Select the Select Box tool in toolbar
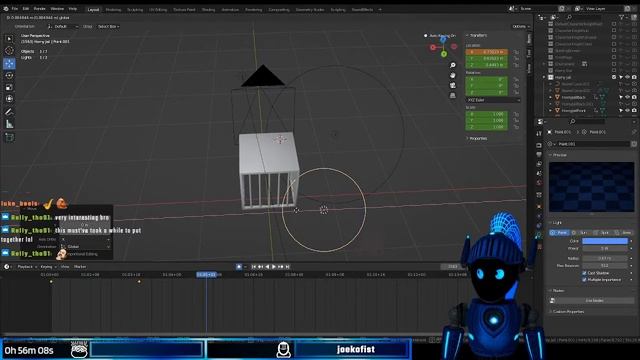The height and width of the screenshot is (360, 640). coord(9,39)
